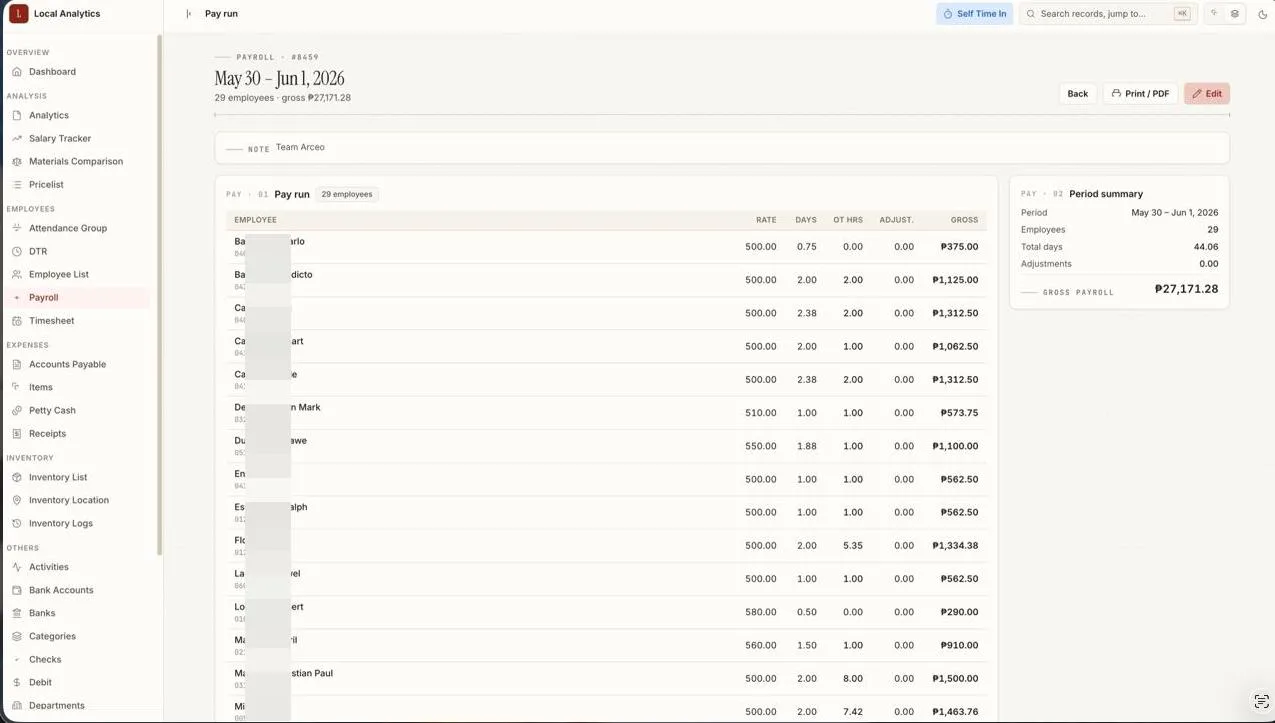Open Checks in the sidebar
The width and height of the screenshot is (1275, 723).
pyautogui.click(x=45, y=659)
